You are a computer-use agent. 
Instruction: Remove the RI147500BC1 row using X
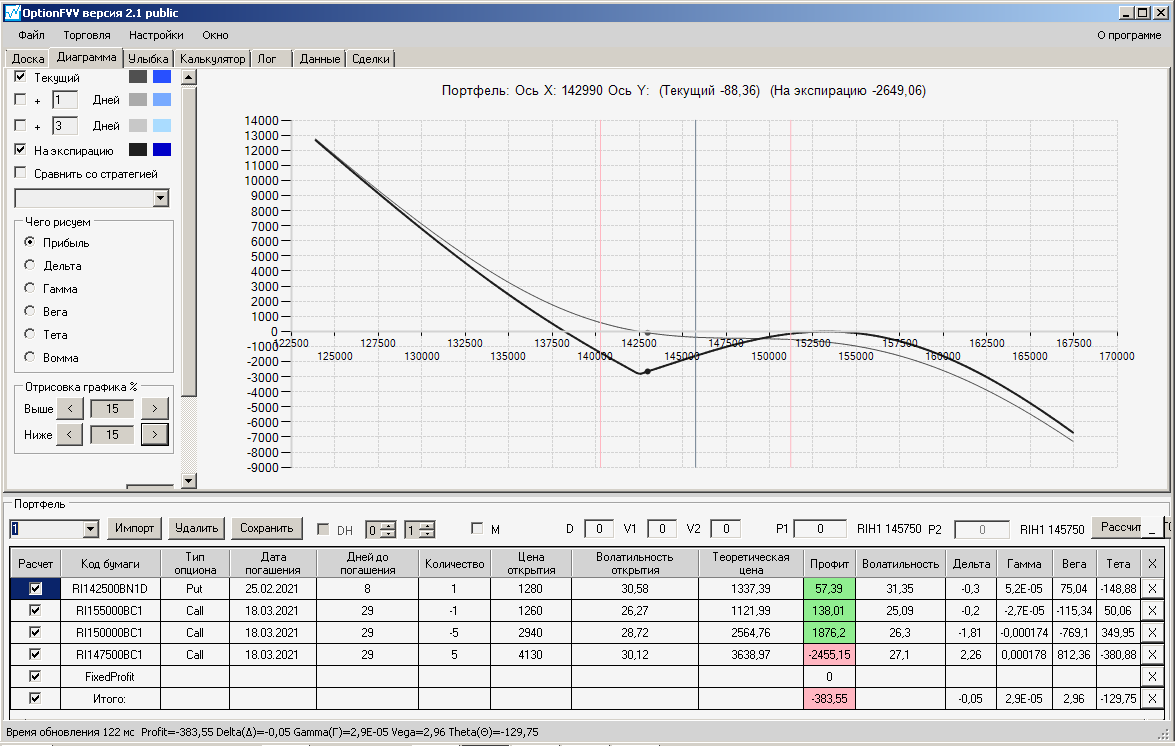pyautogui.click(x=1152, y=655)
